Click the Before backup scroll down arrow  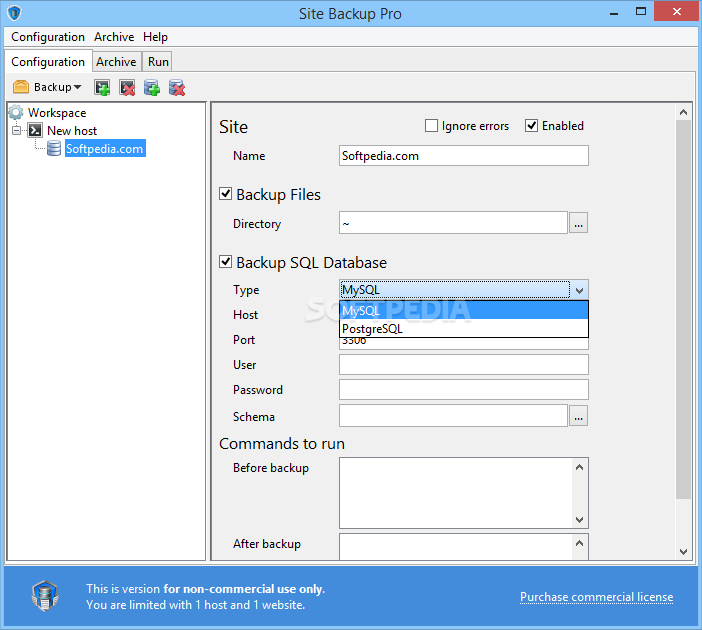pos(579,520)
